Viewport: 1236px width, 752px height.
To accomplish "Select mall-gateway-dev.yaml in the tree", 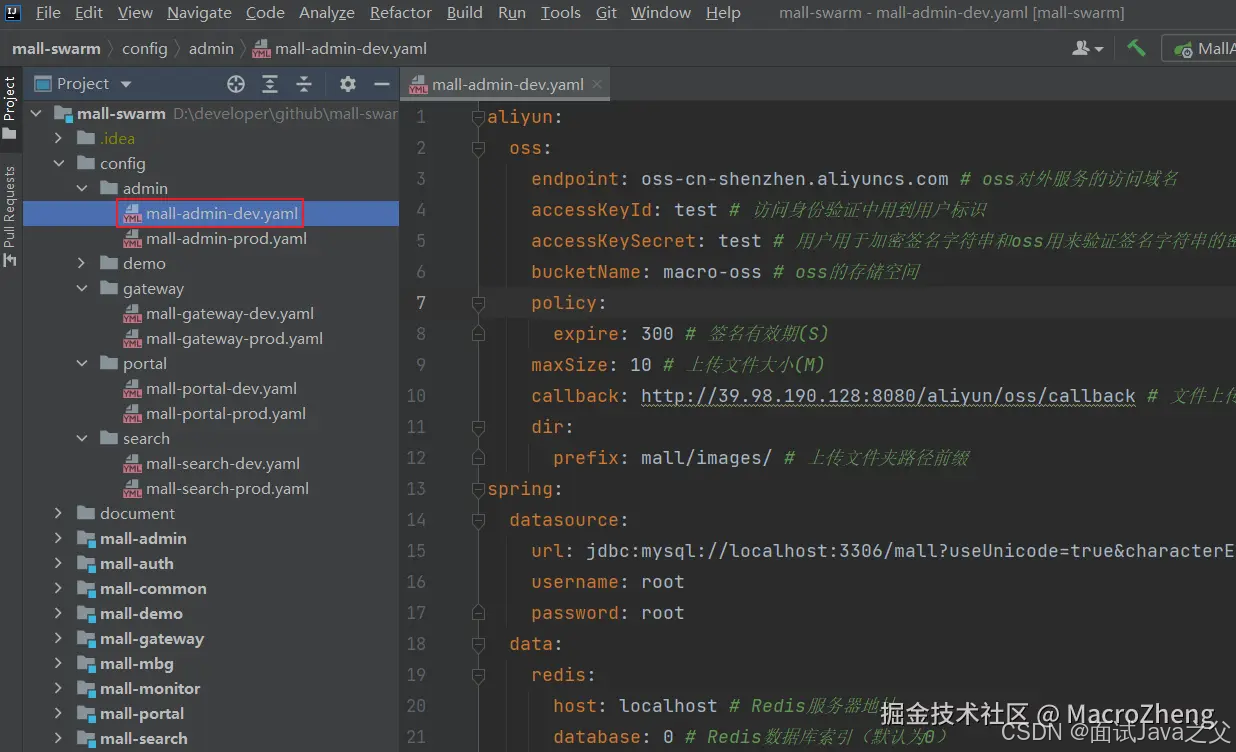I will (x=230, y=313).
